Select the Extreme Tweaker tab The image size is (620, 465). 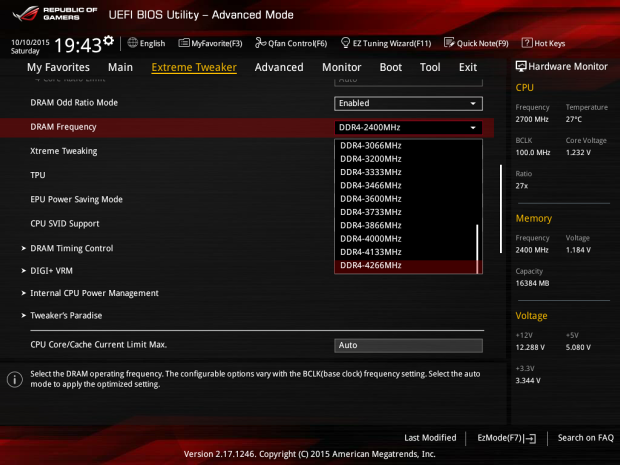[194, 67]
